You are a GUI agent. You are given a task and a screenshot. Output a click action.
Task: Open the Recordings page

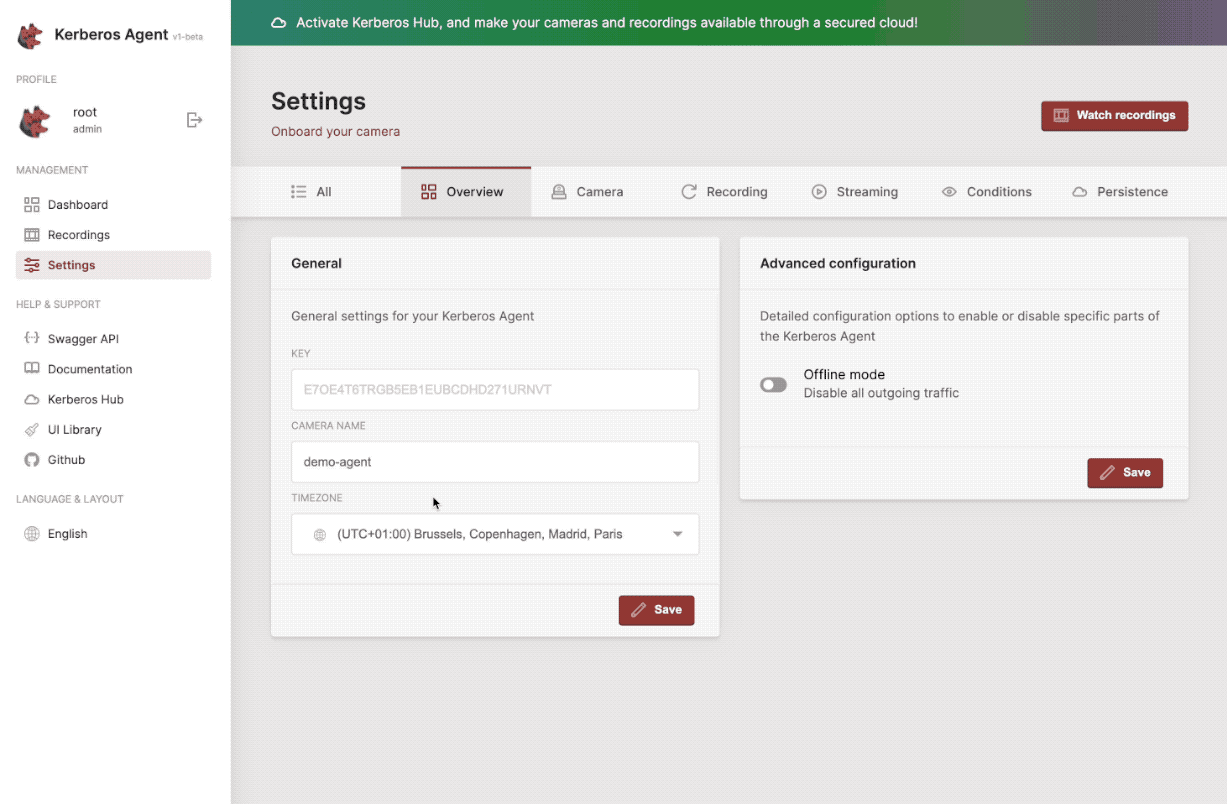pos(79,234)
